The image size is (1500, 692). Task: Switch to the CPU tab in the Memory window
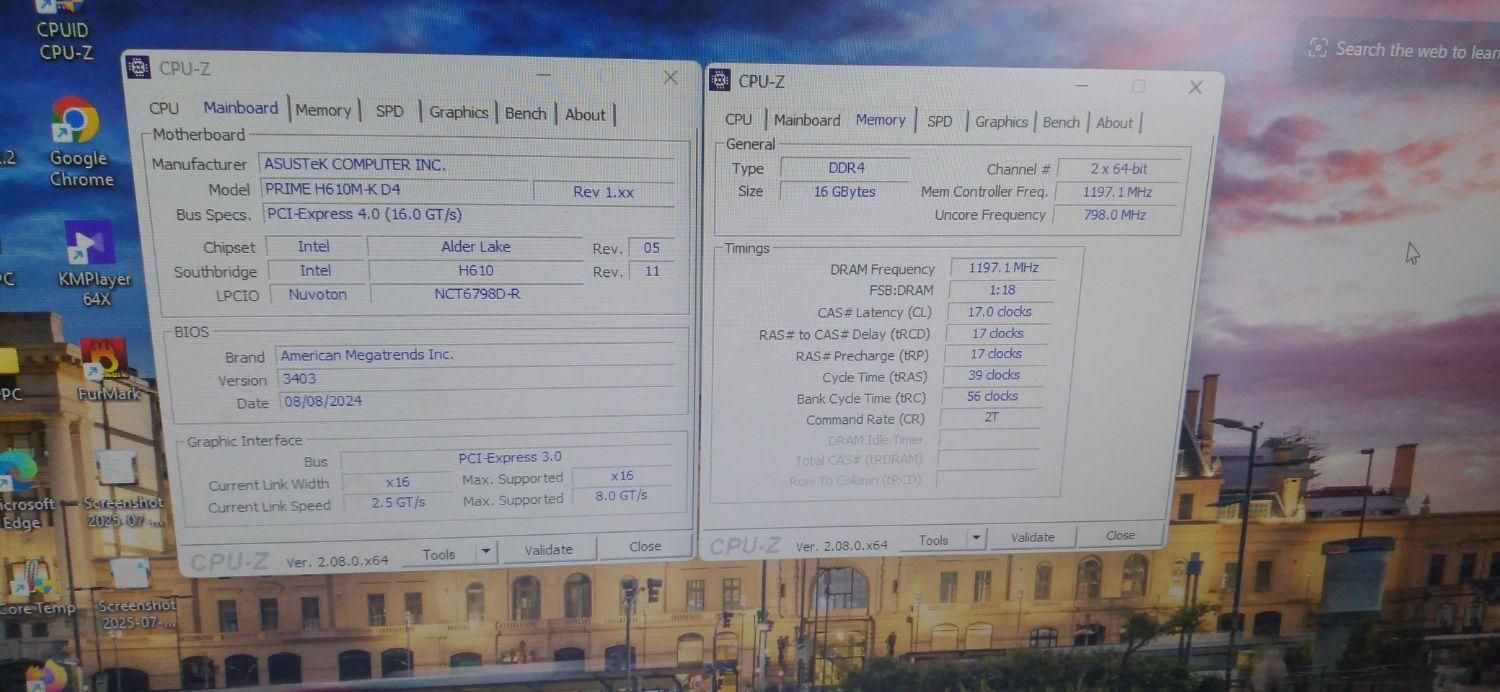pyautogui.click(x=738, y=119)
